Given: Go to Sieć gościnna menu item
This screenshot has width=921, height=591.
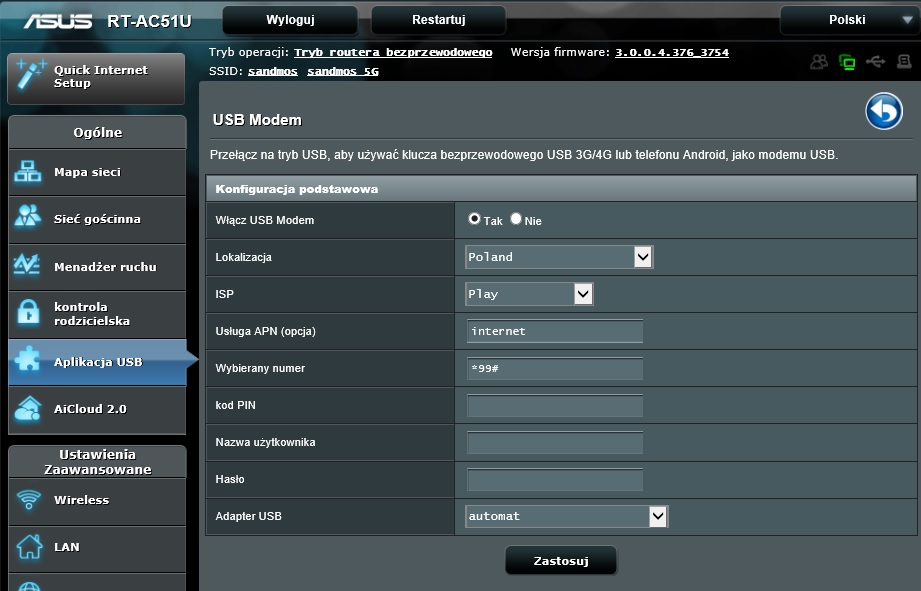Looking at the screenshot, I should point(96,219).
